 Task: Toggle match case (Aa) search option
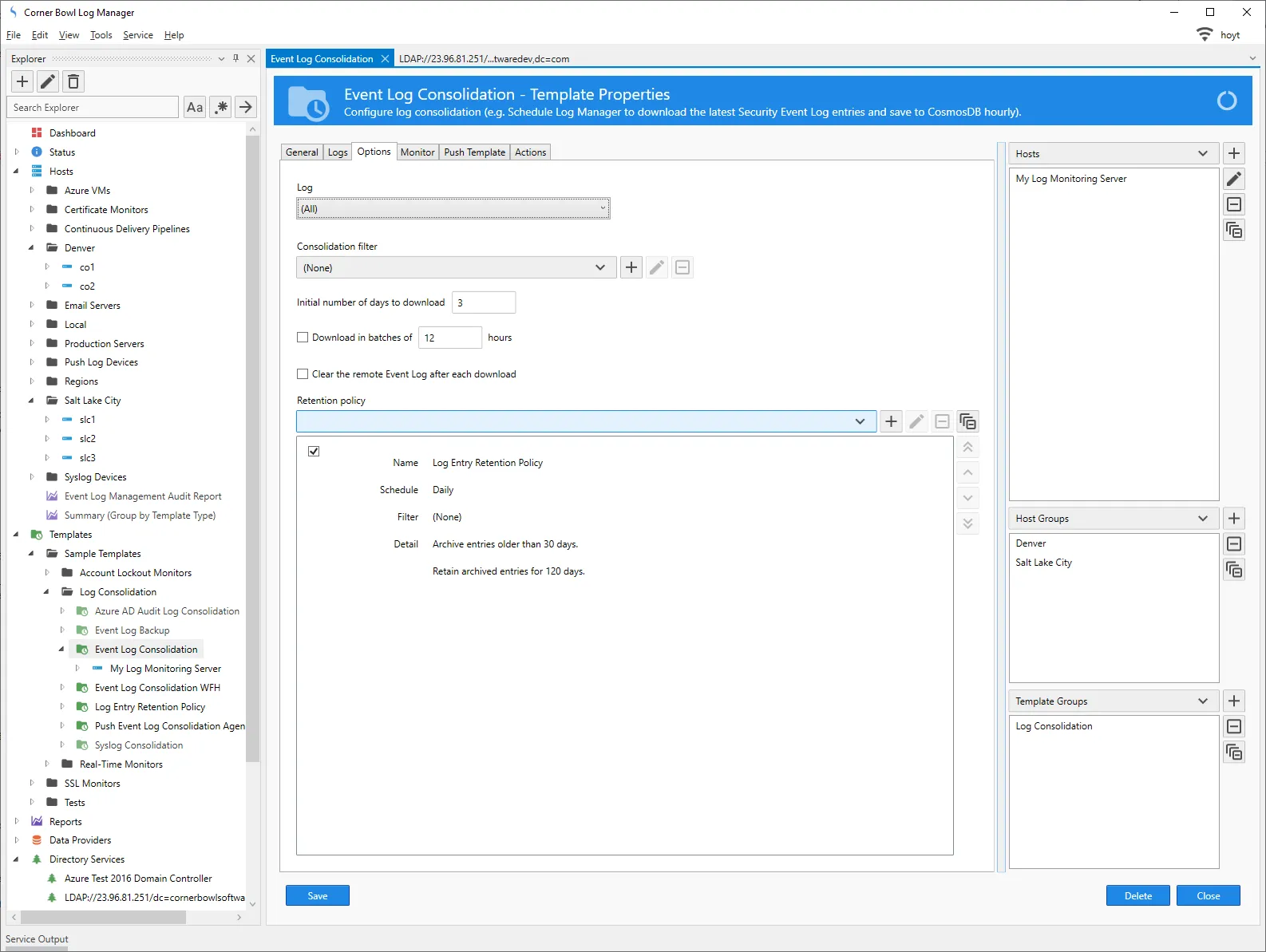pos(195,107)
